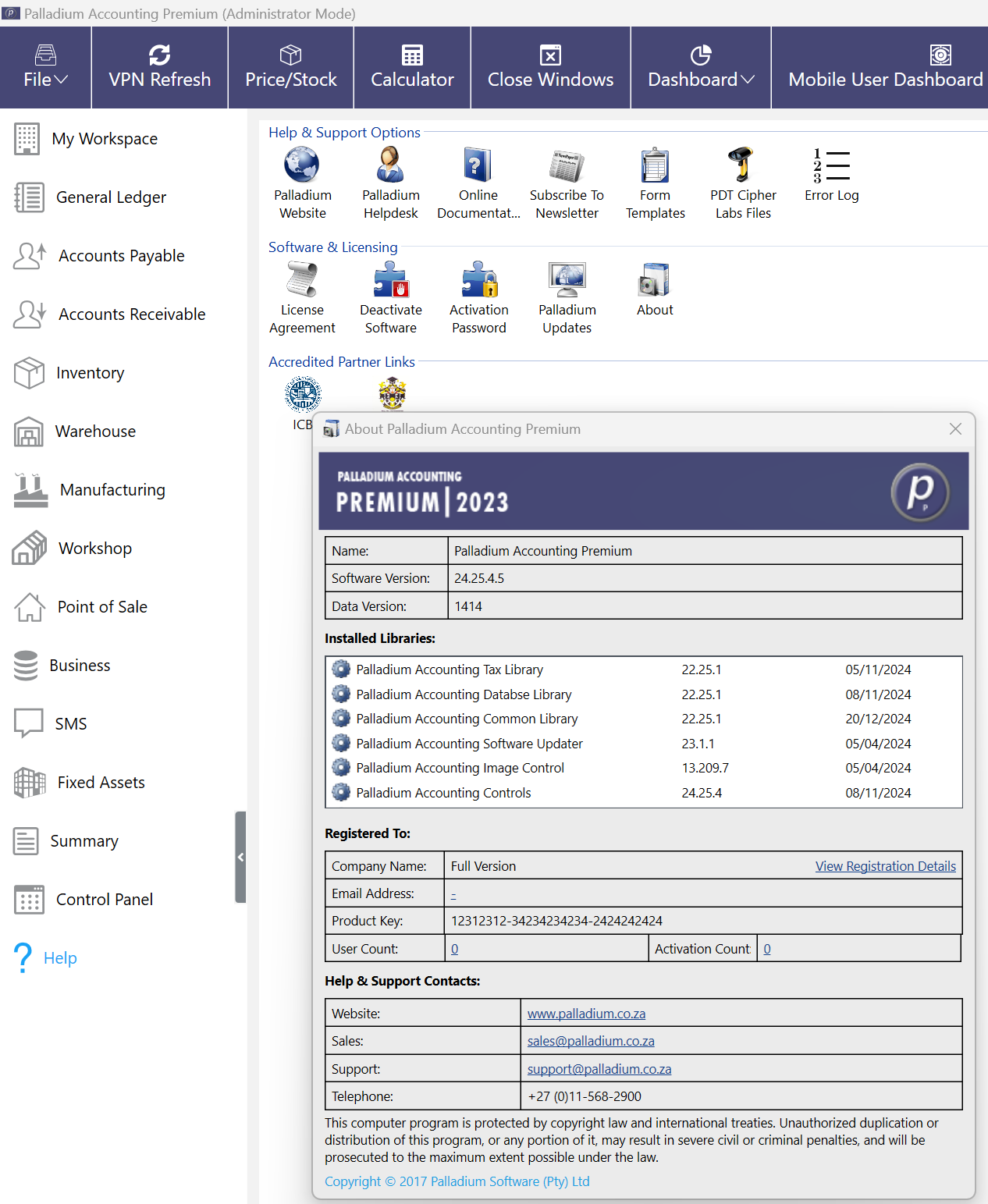The width and height of the screenshot is (988, 1204).
Task: Click the Email Address dash link
Action: click(x=453, y=894)
